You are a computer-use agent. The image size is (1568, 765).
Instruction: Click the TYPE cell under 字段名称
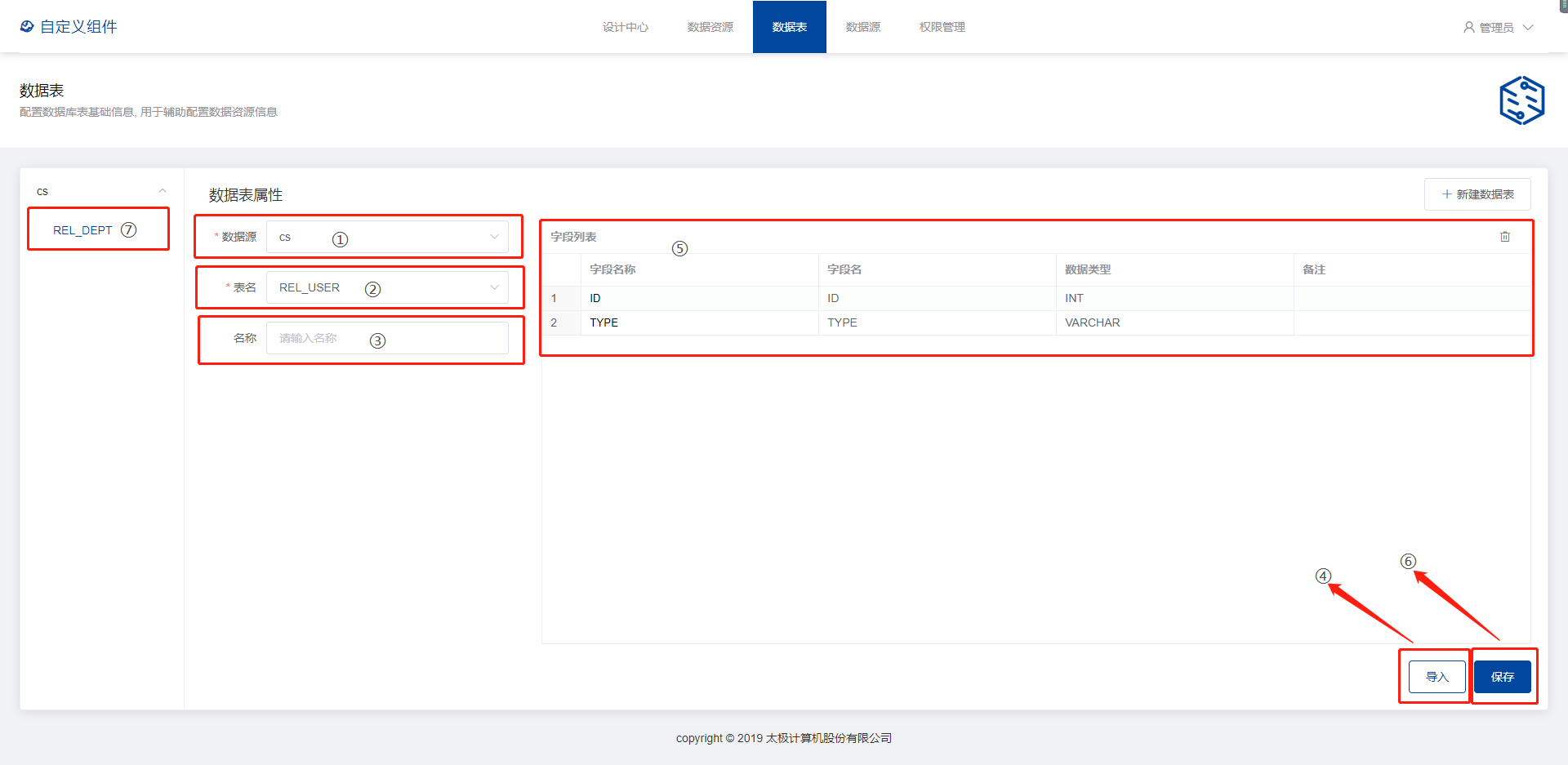[x=699, y=322]
